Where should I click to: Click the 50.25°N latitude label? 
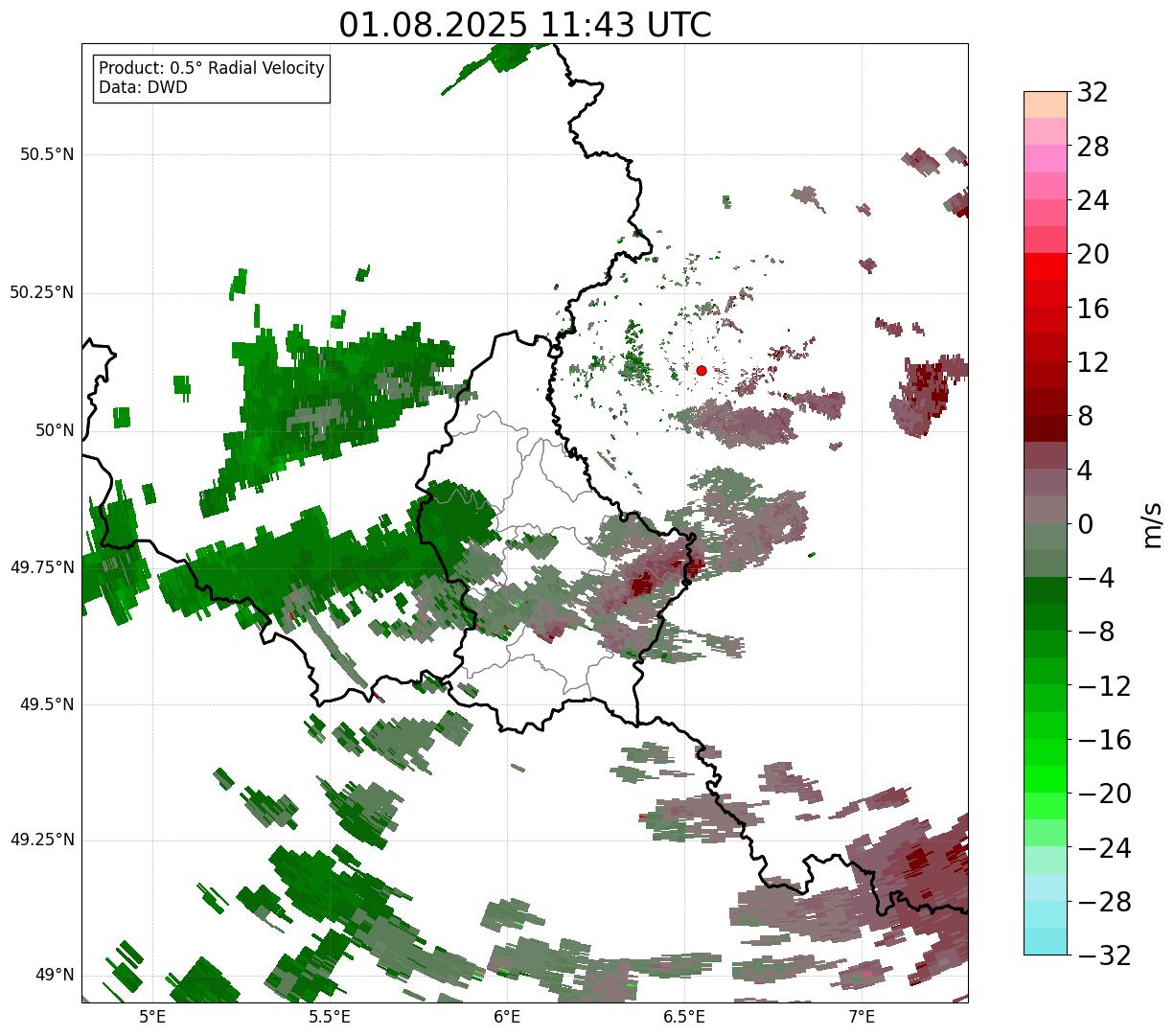point(41,292)
